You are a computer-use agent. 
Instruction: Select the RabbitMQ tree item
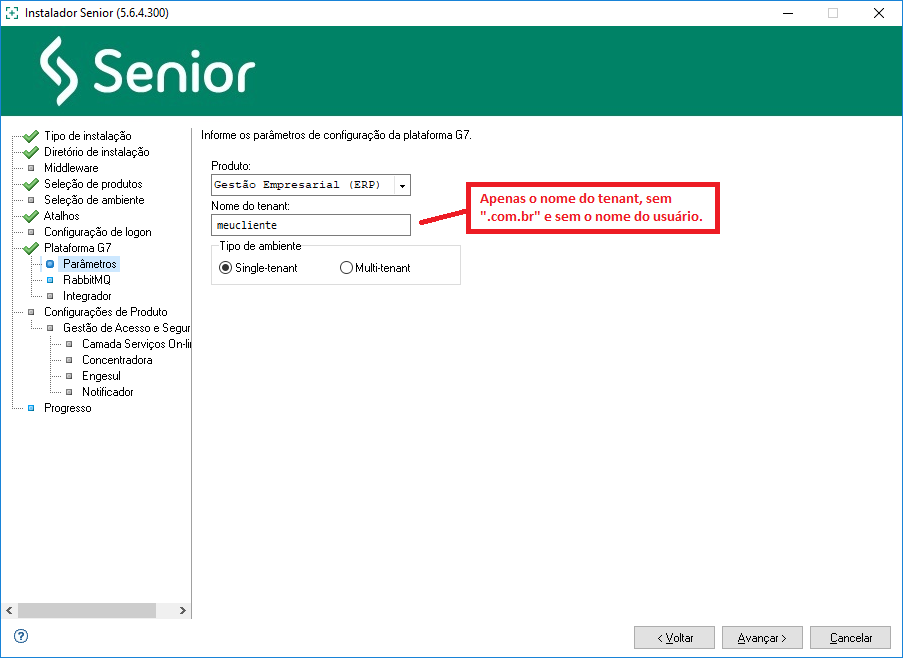[x=87, y=280]
